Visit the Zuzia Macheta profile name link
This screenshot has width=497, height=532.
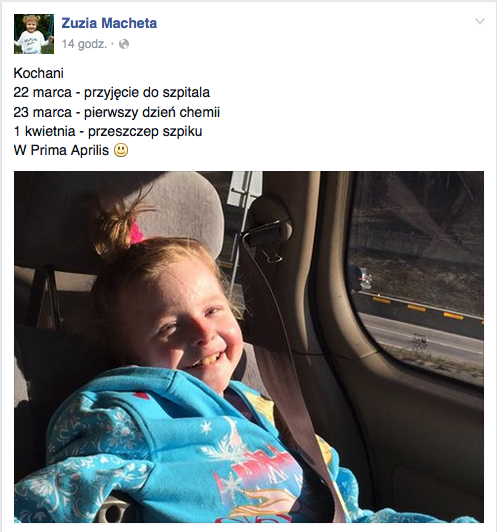109,23
